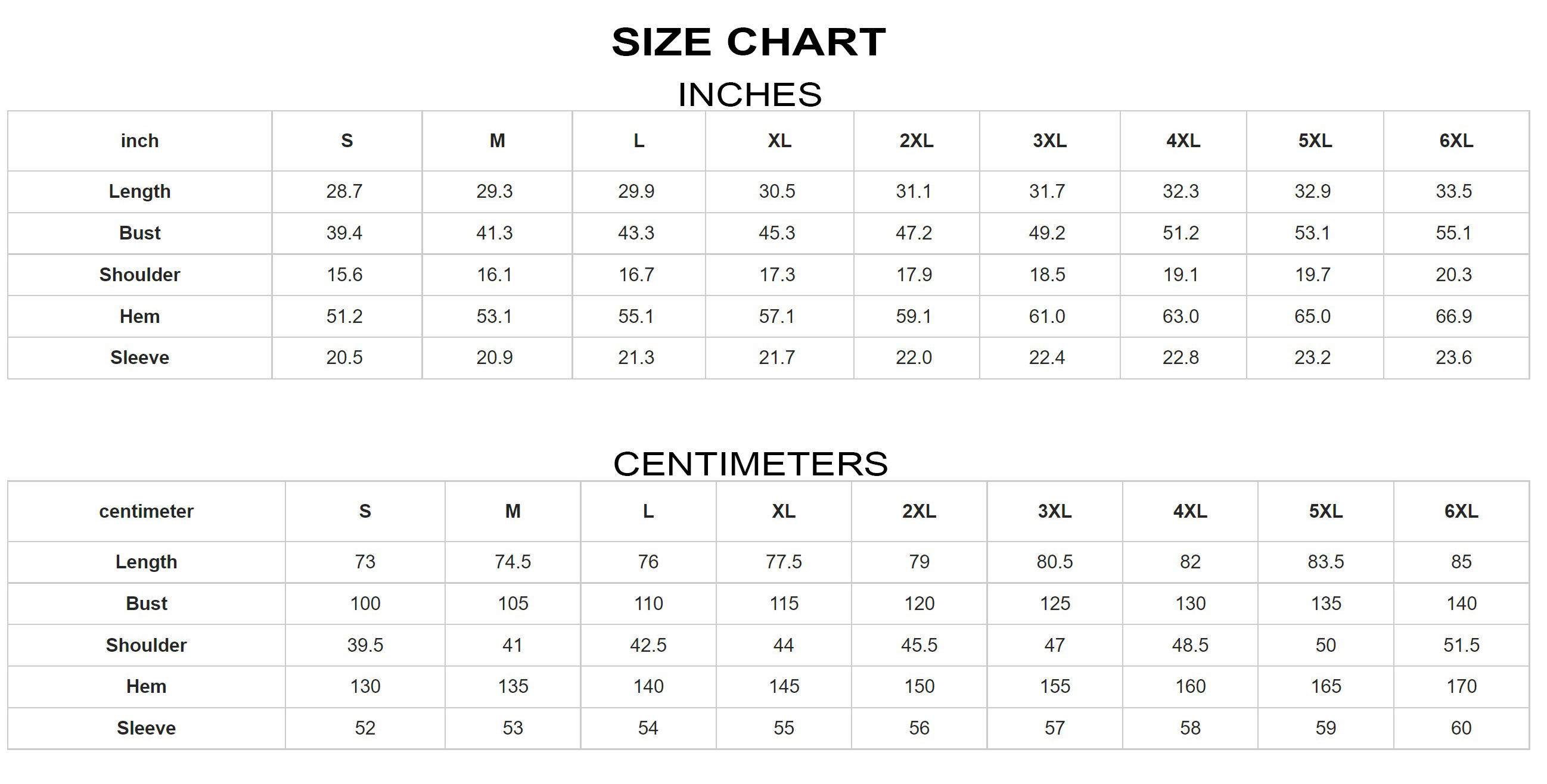Click the 48.5 Shoulder value for 4XL

click(x=1189, y=645)
